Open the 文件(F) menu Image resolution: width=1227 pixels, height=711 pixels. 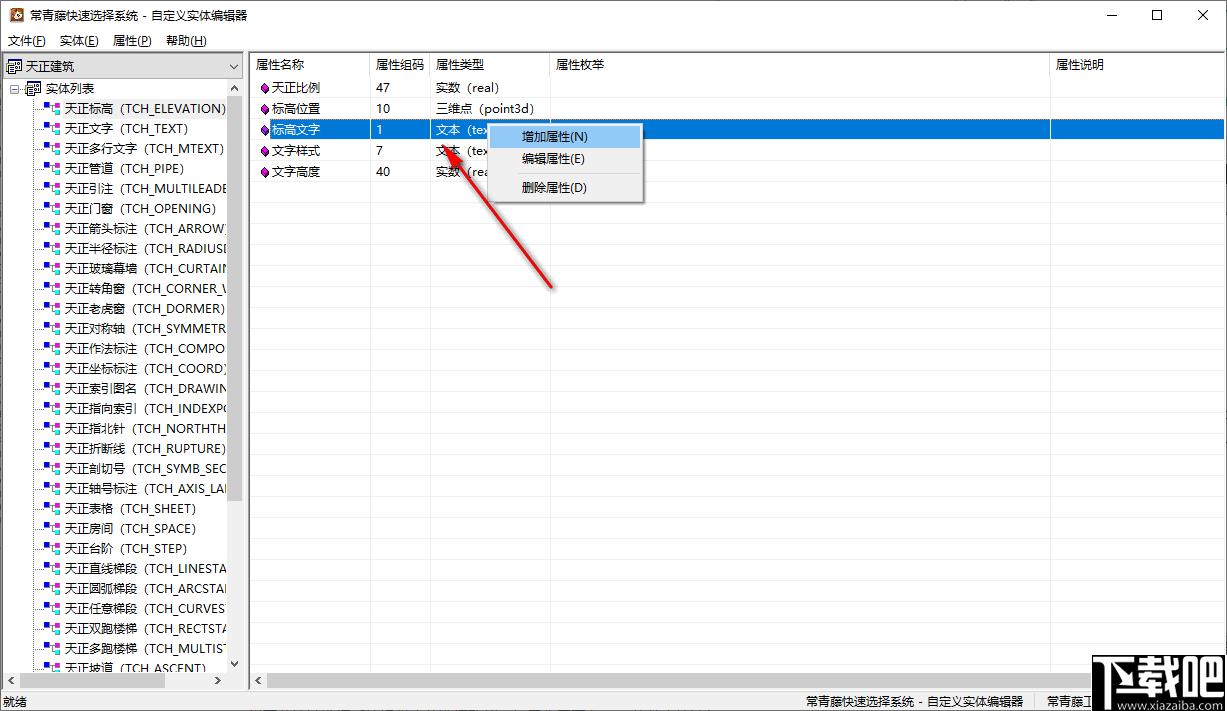point(27,41)
